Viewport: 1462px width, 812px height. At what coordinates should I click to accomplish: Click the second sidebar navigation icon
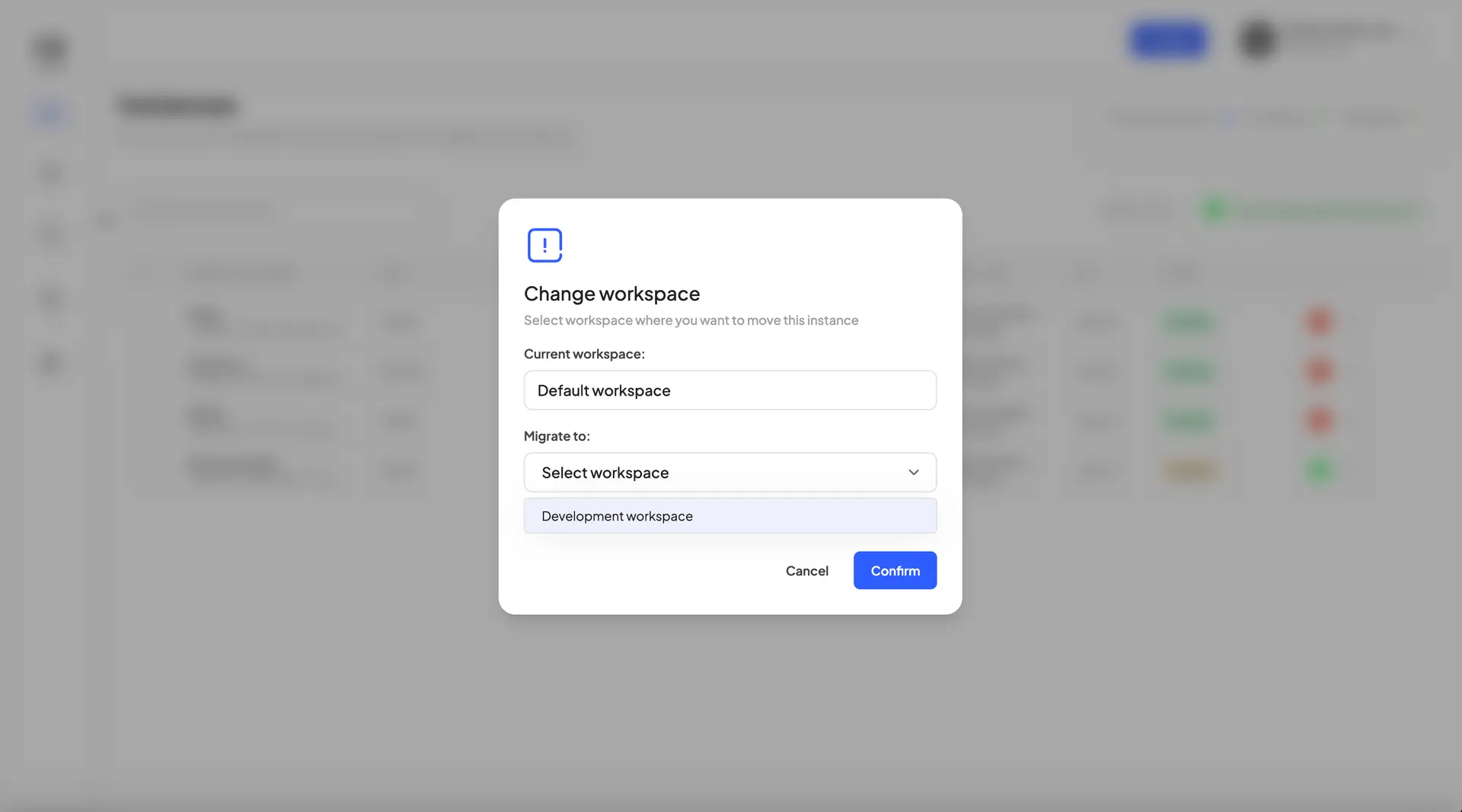49,173
